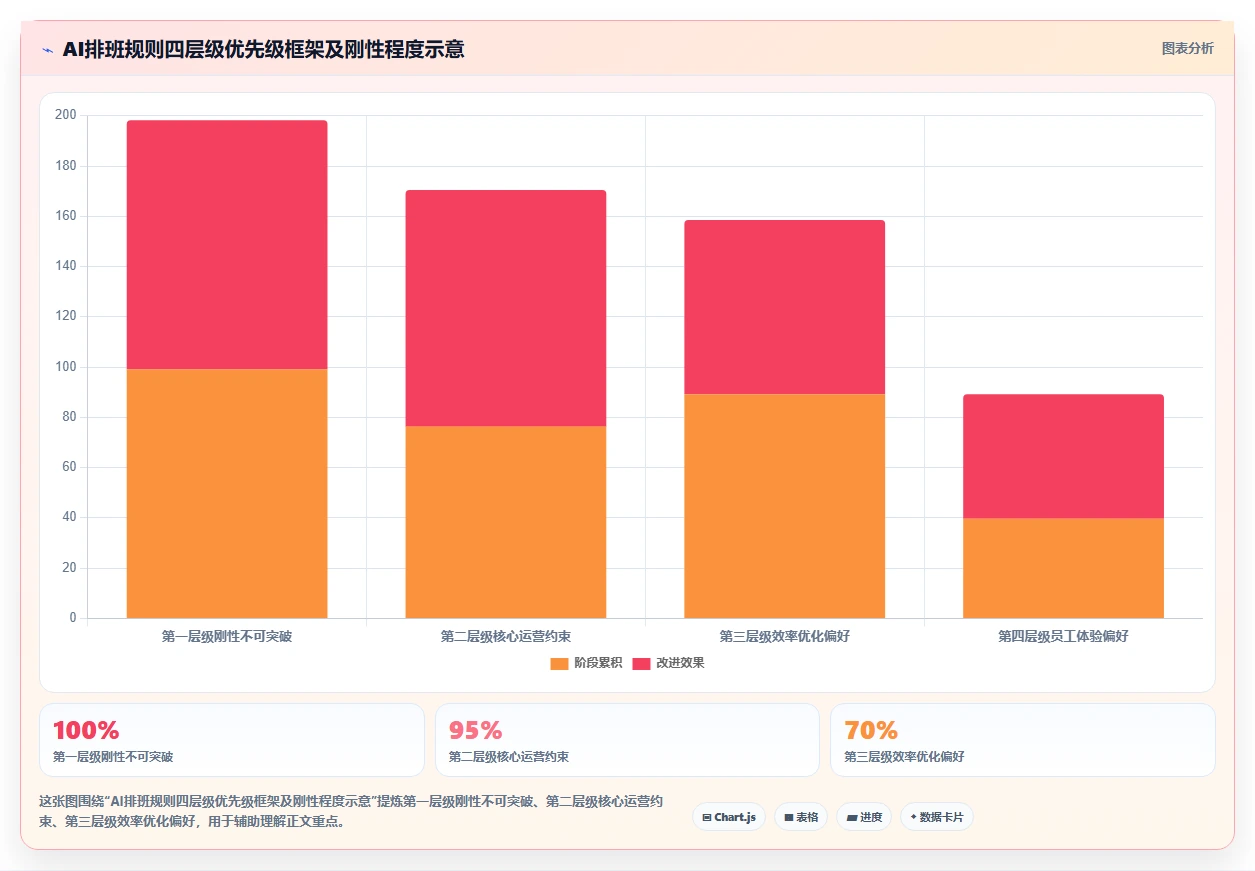1255x871 pixels.
Task: Click the x-axis label 第二层级核心运营约束
Action: pos(506,636)
